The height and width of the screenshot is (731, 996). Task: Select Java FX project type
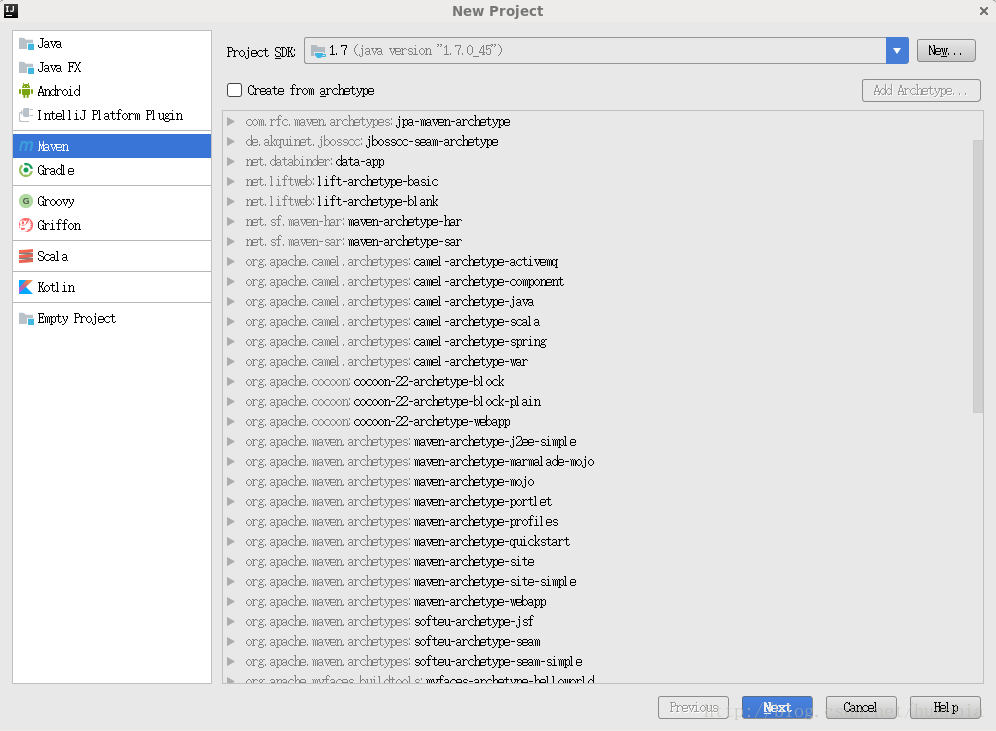pos(112,67)
